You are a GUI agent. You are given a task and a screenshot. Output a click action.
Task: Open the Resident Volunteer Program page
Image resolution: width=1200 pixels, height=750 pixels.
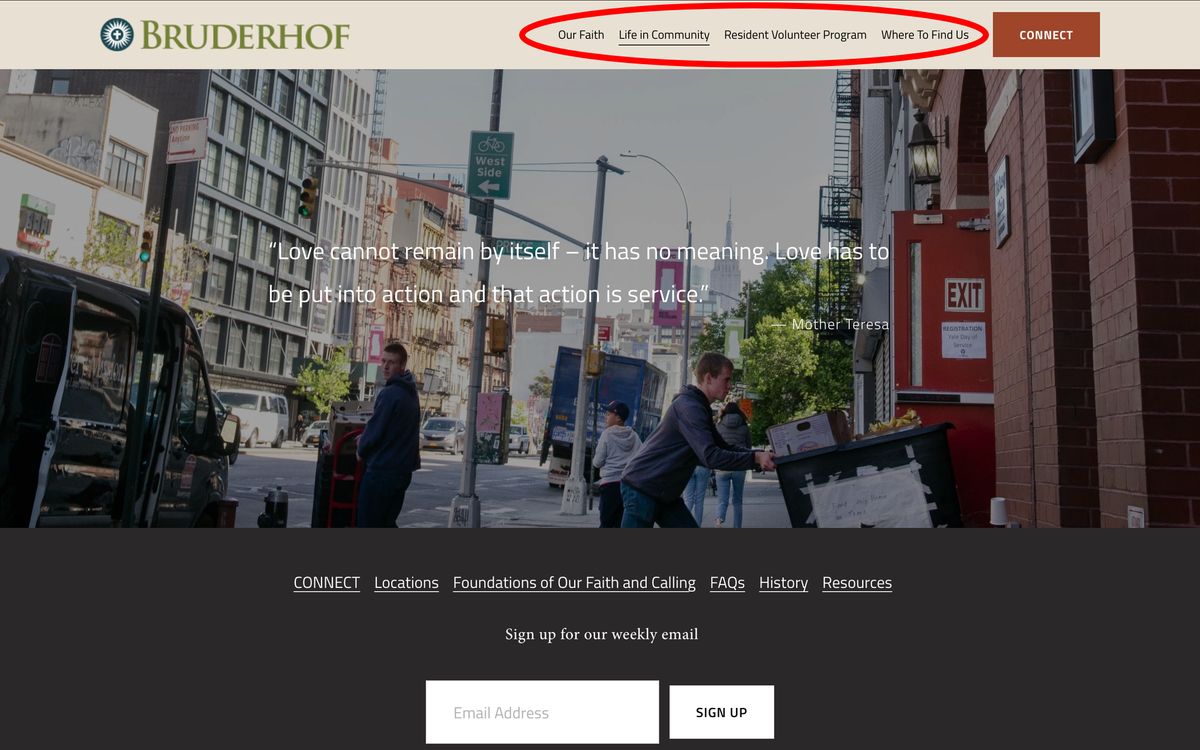click(795, 35)
